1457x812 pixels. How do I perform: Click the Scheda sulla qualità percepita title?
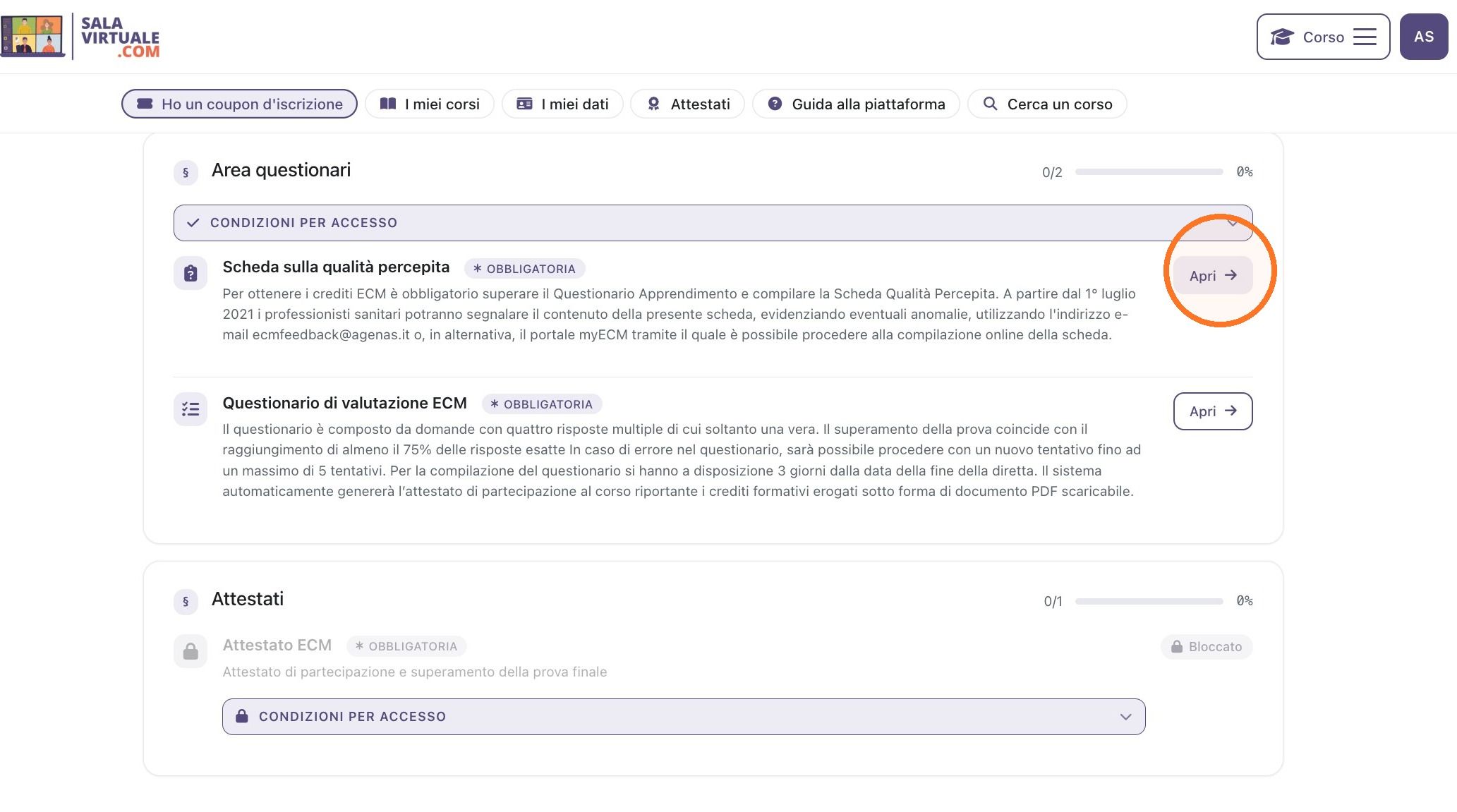coord(336,267)
